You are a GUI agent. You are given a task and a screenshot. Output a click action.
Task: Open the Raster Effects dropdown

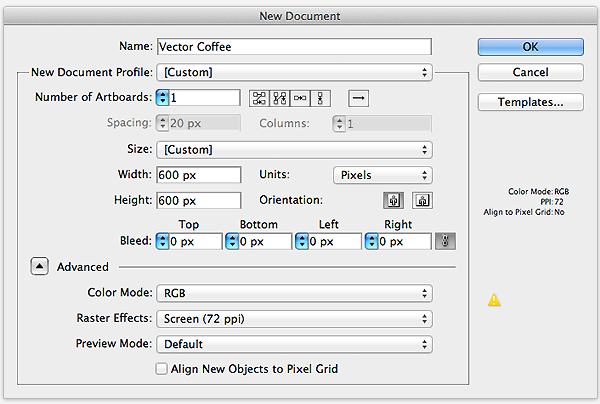pyautogui.click(x=294, y=319)
